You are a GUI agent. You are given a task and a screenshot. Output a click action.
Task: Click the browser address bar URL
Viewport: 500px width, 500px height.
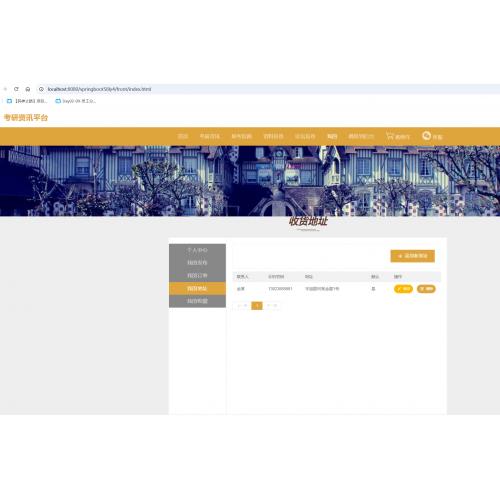point(99,89)
